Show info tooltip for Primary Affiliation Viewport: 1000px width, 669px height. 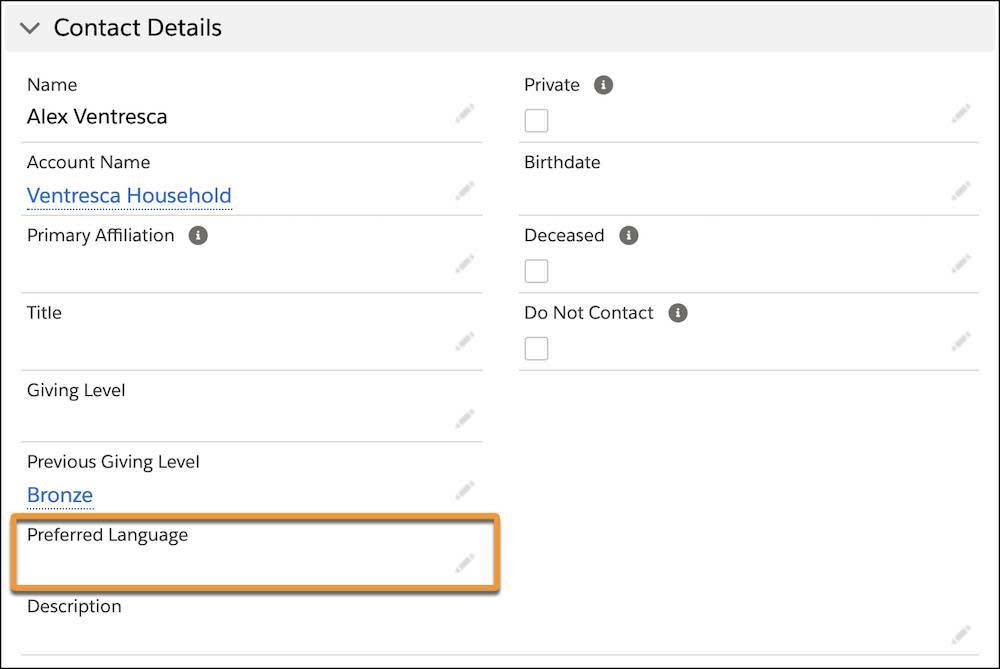(198, 235)
